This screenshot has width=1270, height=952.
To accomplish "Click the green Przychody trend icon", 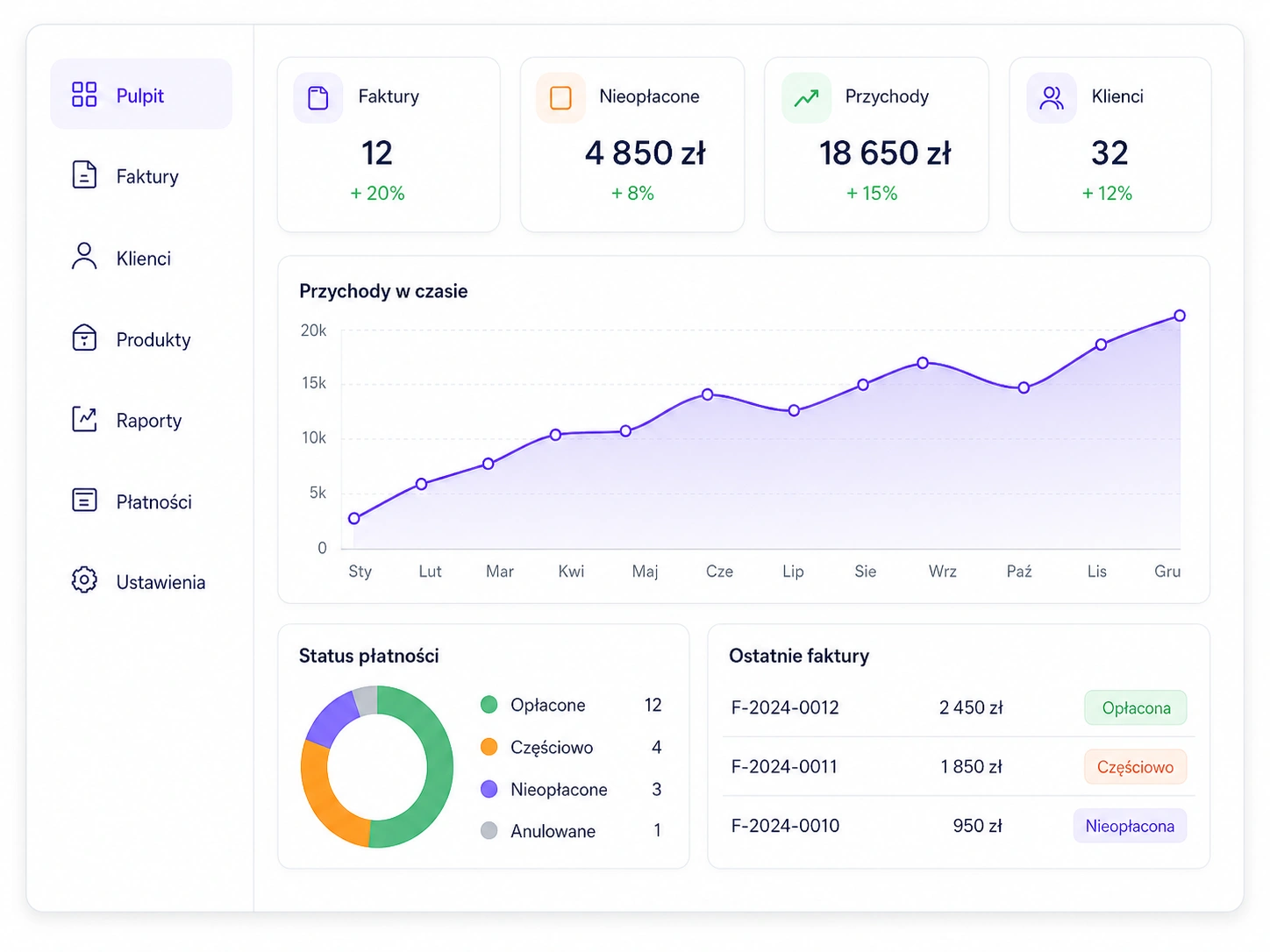I will [x=806, y=97].
